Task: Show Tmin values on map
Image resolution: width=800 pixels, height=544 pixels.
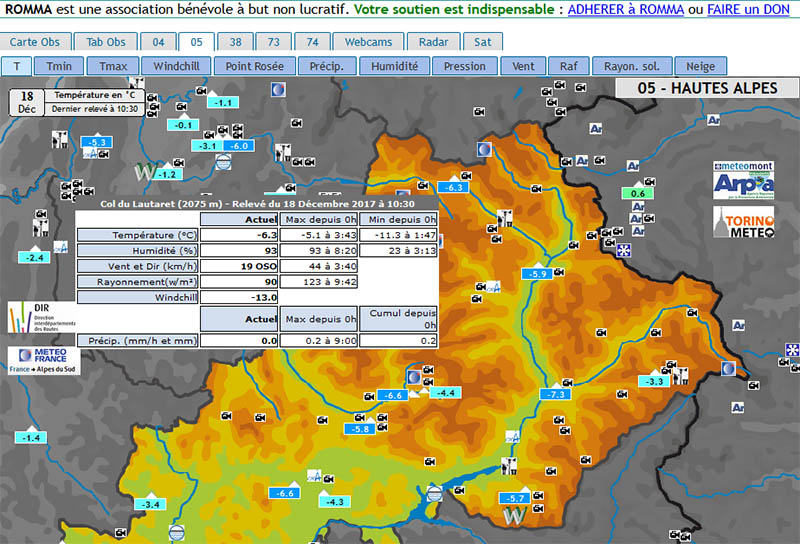Action: pyautogui.click(x=59, y=66)
